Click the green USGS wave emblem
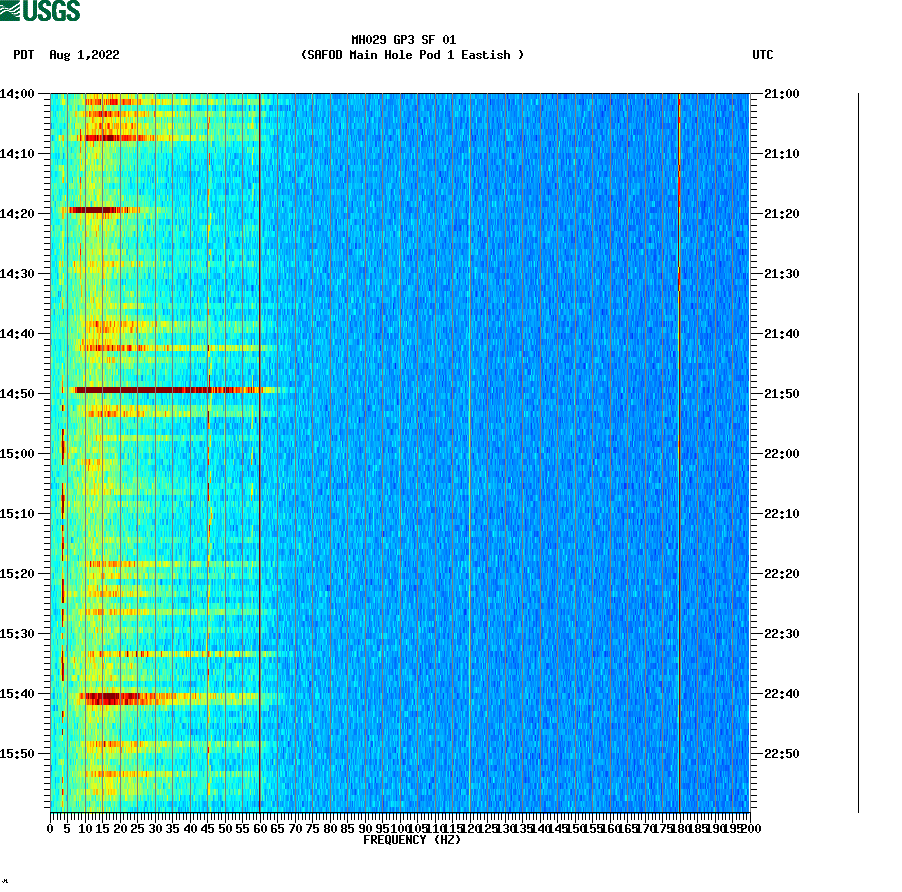Screen dimensions: 902x892 10,9
